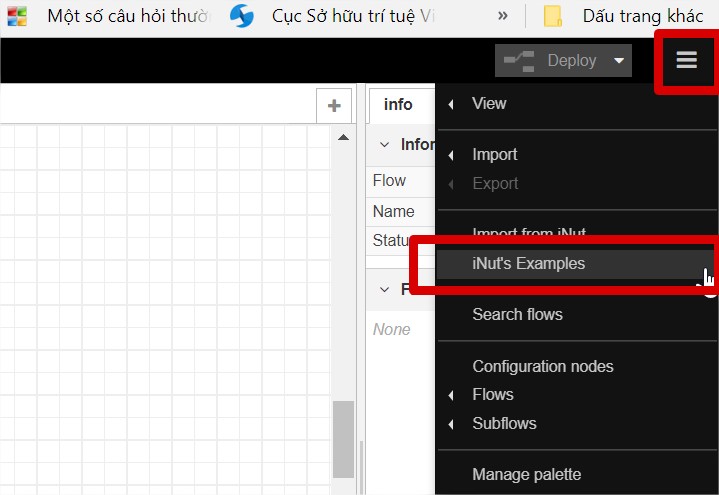Open Configuration nodes

coord(576,366)
